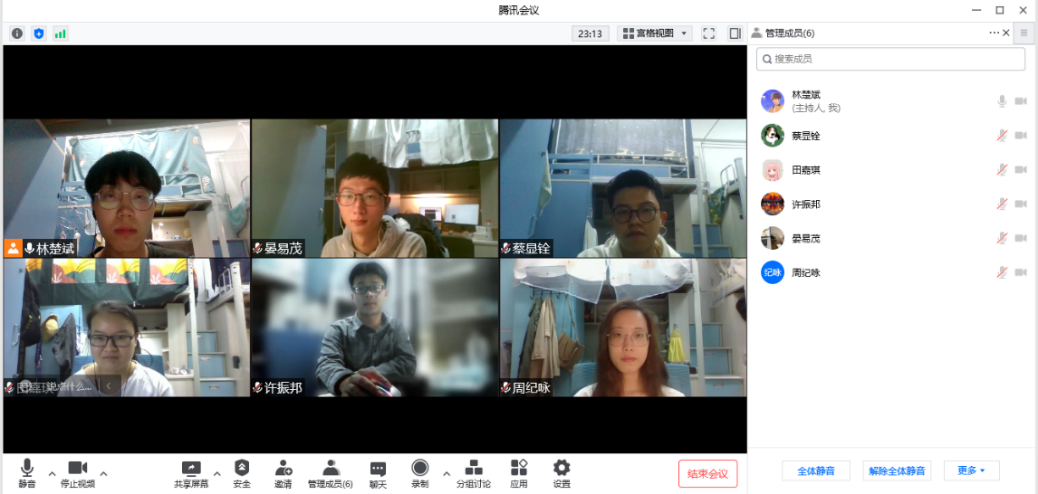1038x494 pixels.
Task: Open 分组讨论 breakout rooms
Action: [474, 473]
